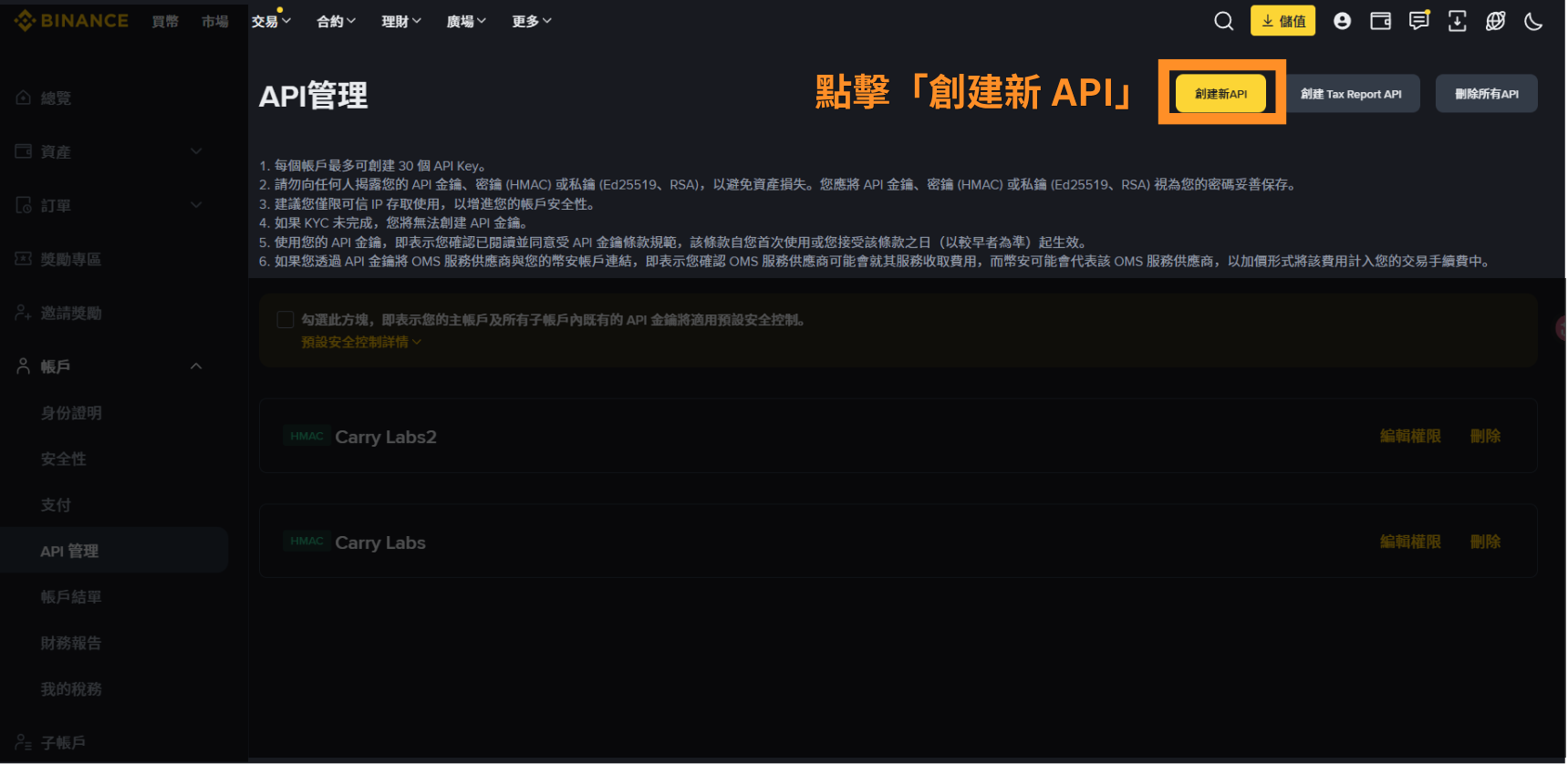Click 刪除 for Carry Labs

click(1485, 542)
